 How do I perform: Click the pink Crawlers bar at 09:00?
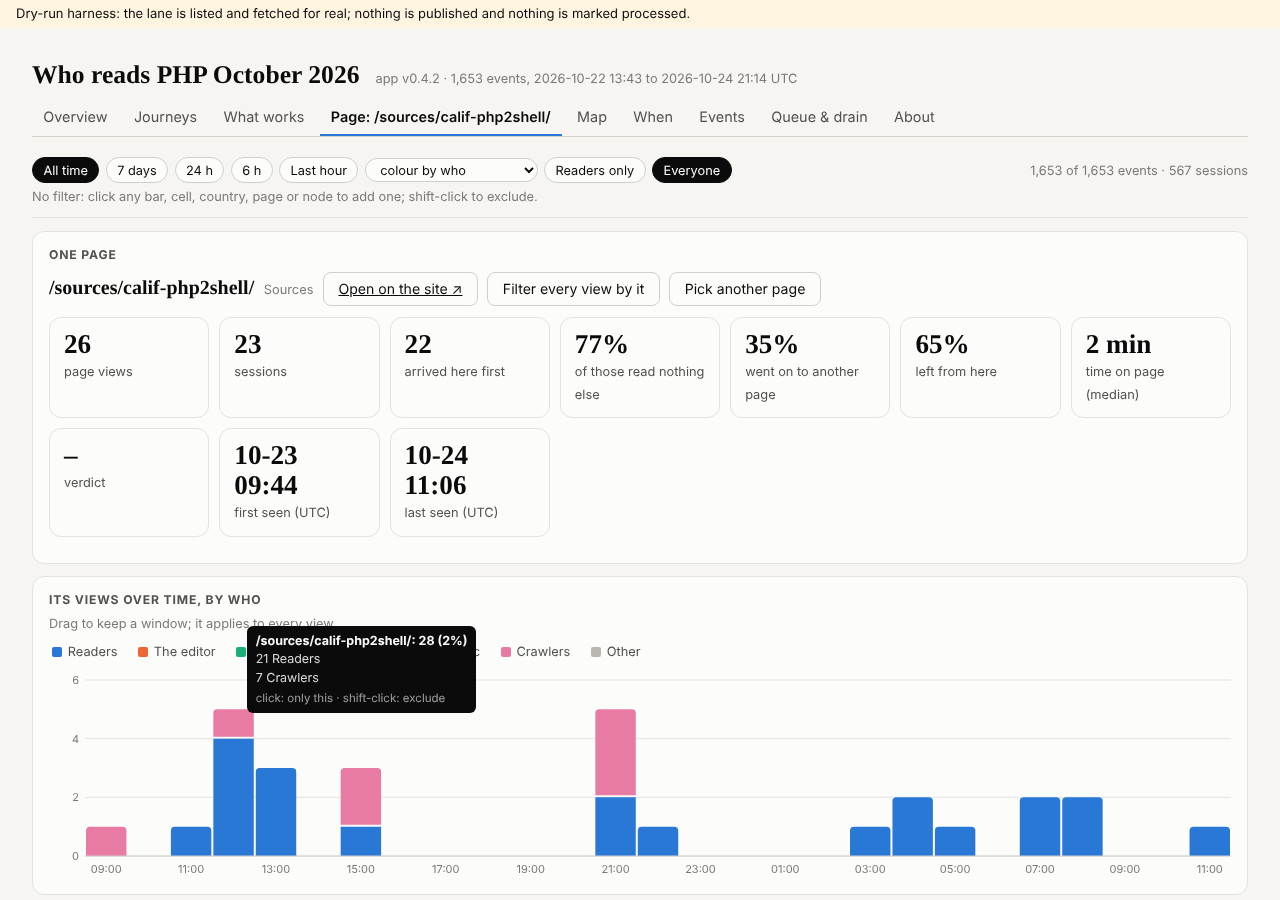[x=106, y=841]
